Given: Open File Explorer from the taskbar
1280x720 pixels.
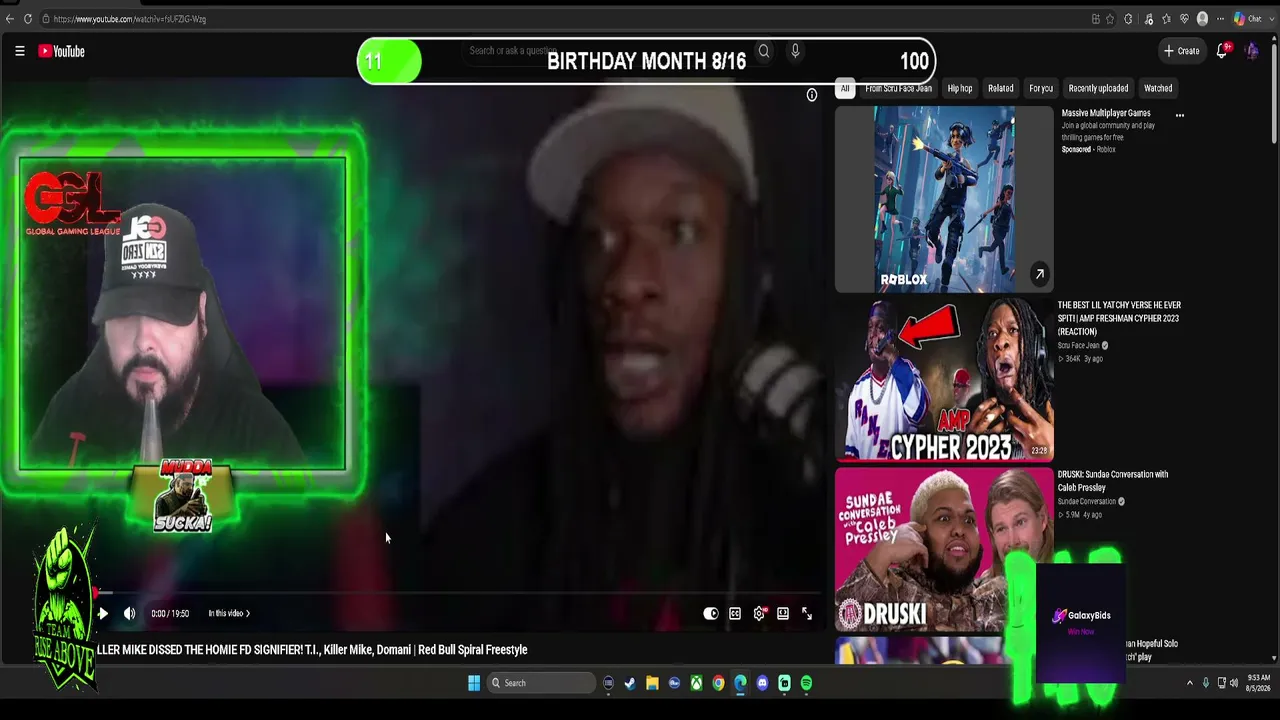Looking at the screenshot, I should click(652, 683).
